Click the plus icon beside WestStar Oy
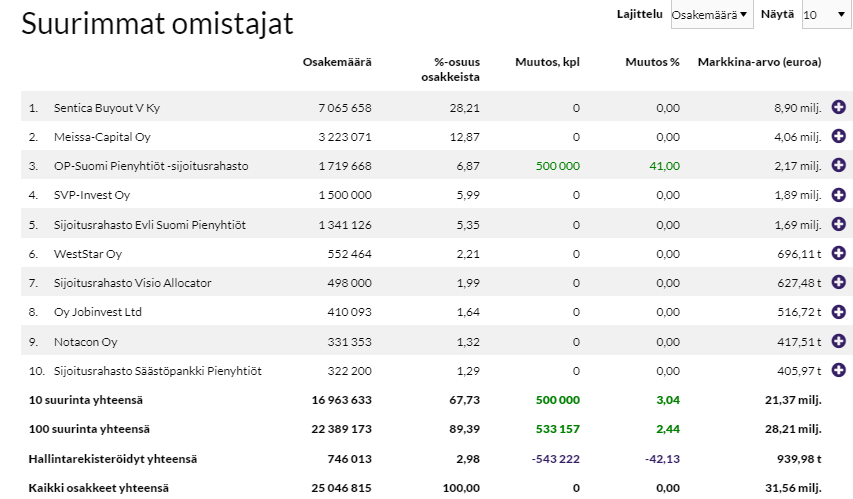Image resolution: width=853 pixels, height=499 pixels. click(838, 253)
